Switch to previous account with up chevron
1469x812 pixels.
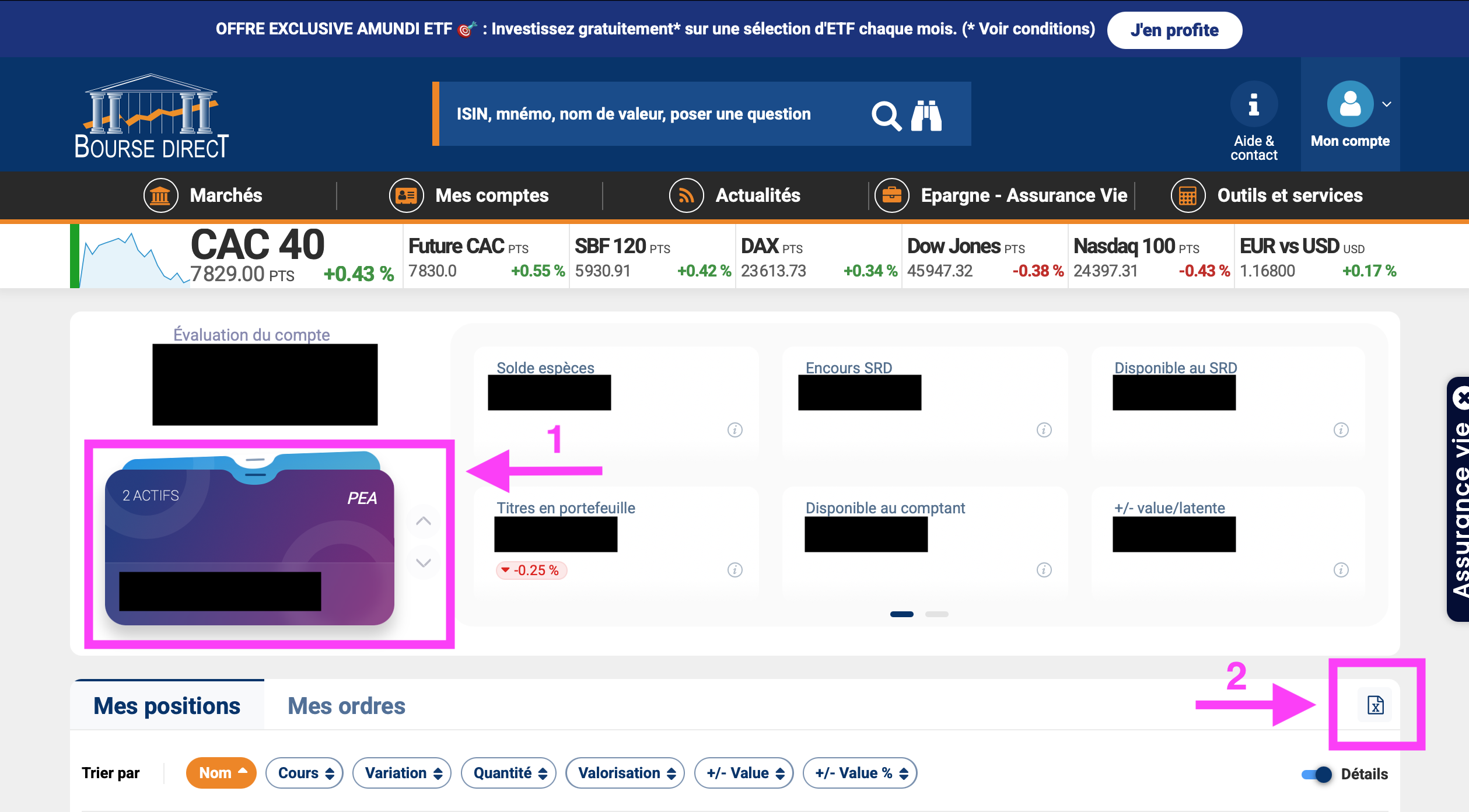point(424,521)
